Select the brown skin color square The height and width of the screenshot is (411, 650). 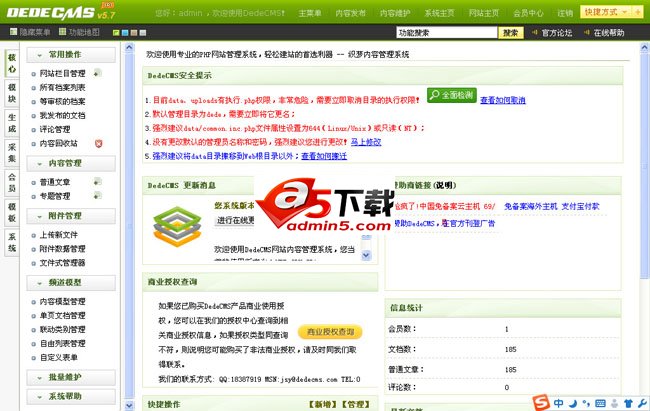(x=134, y=33)
